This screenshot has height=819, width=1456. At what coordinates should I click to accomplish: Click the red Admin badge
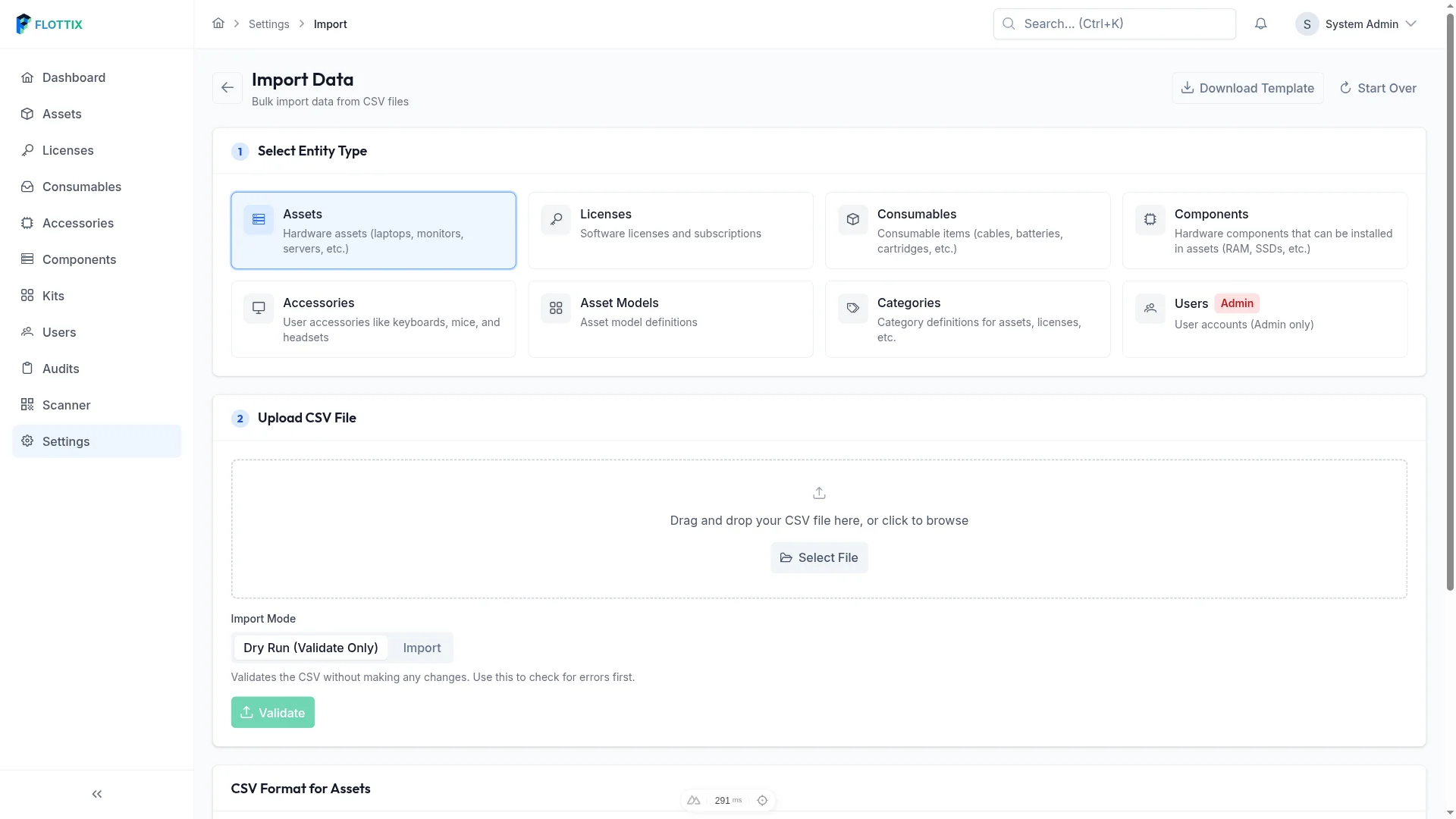tap(1237, 303)
